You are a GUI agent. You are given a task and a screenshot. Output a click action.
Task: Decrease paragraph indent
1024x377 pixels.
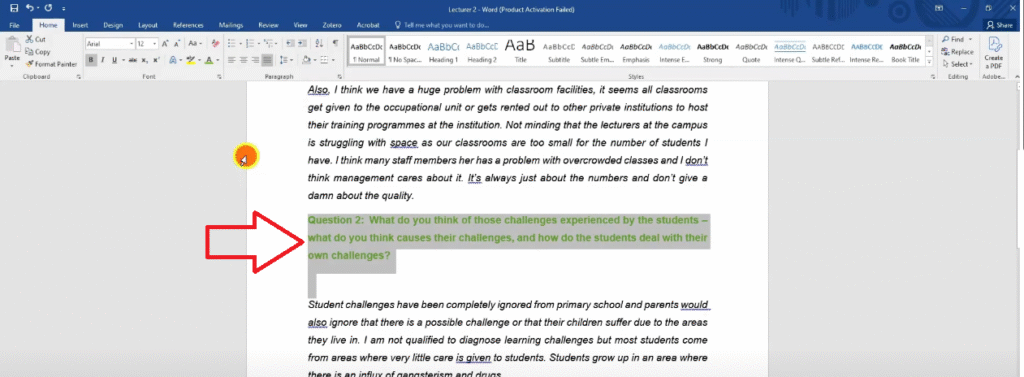290,43
